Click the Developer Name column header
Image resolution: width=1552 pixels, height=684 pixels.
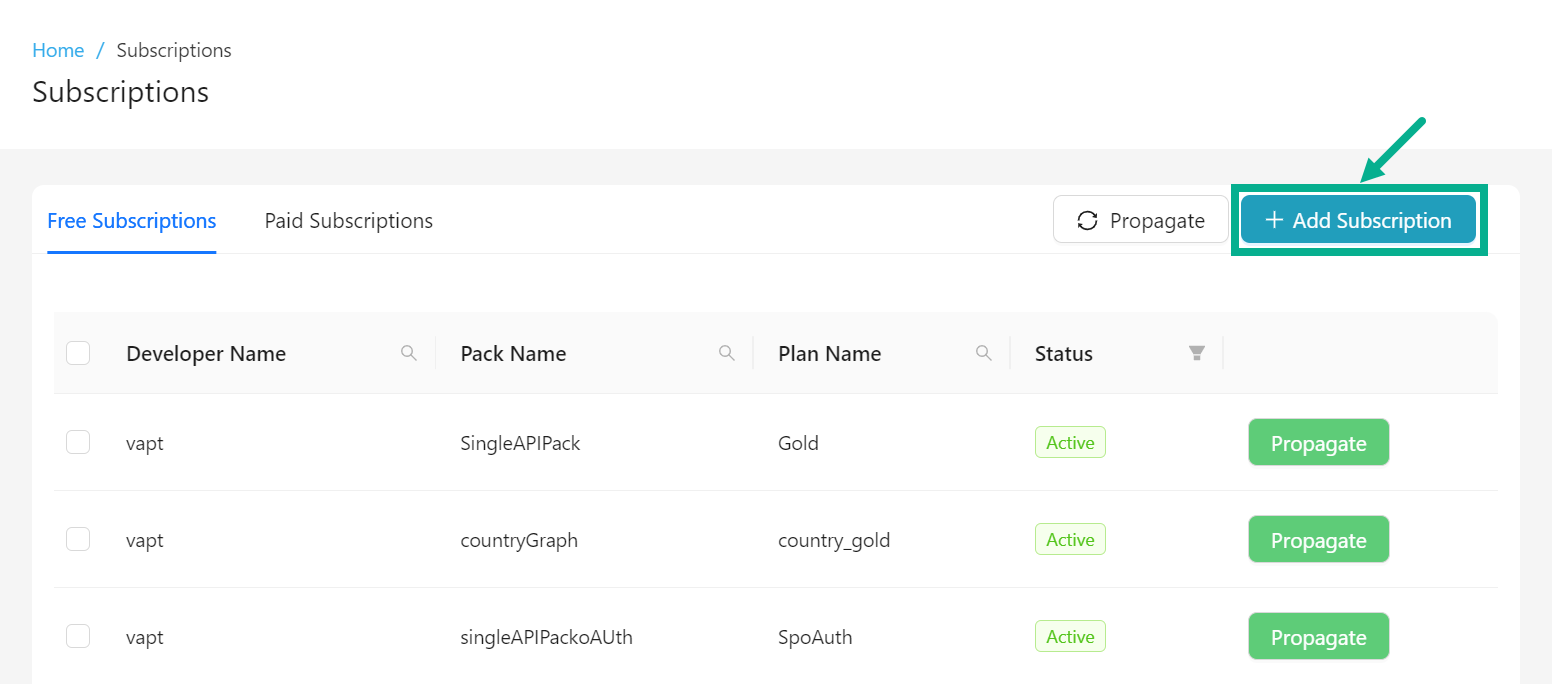[x=206, y=353]
